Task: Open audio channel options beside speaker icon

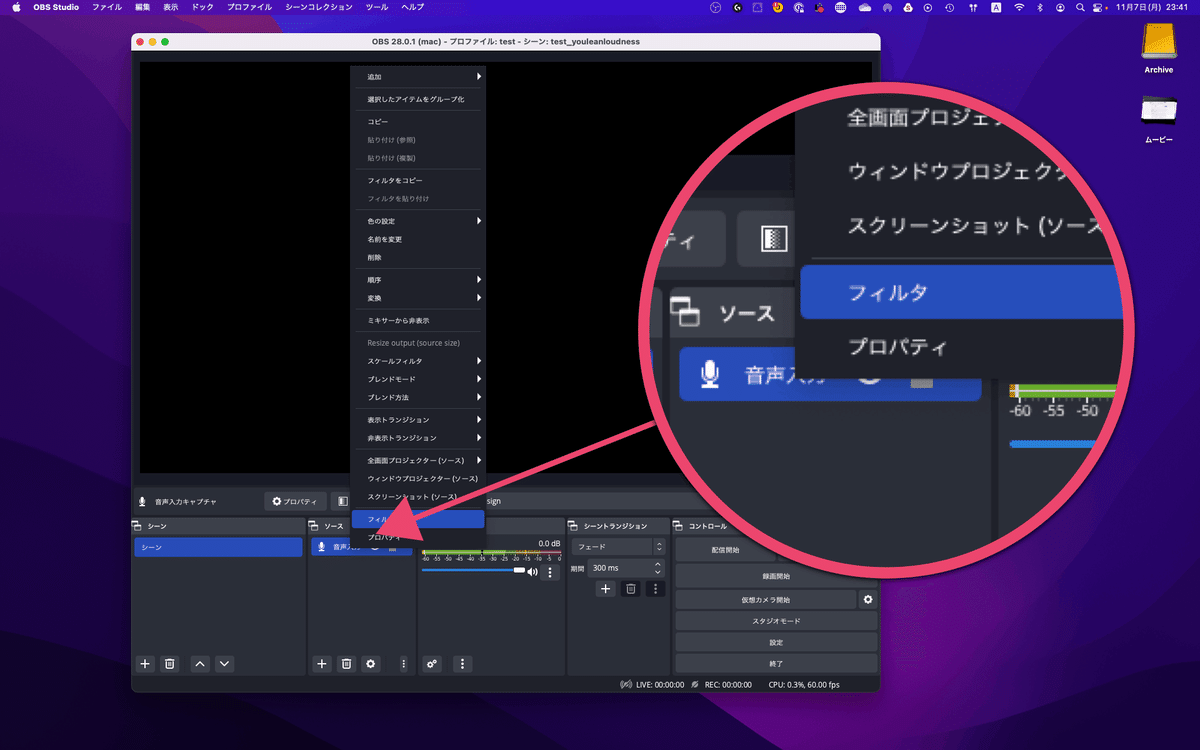Action: (549, 572)
